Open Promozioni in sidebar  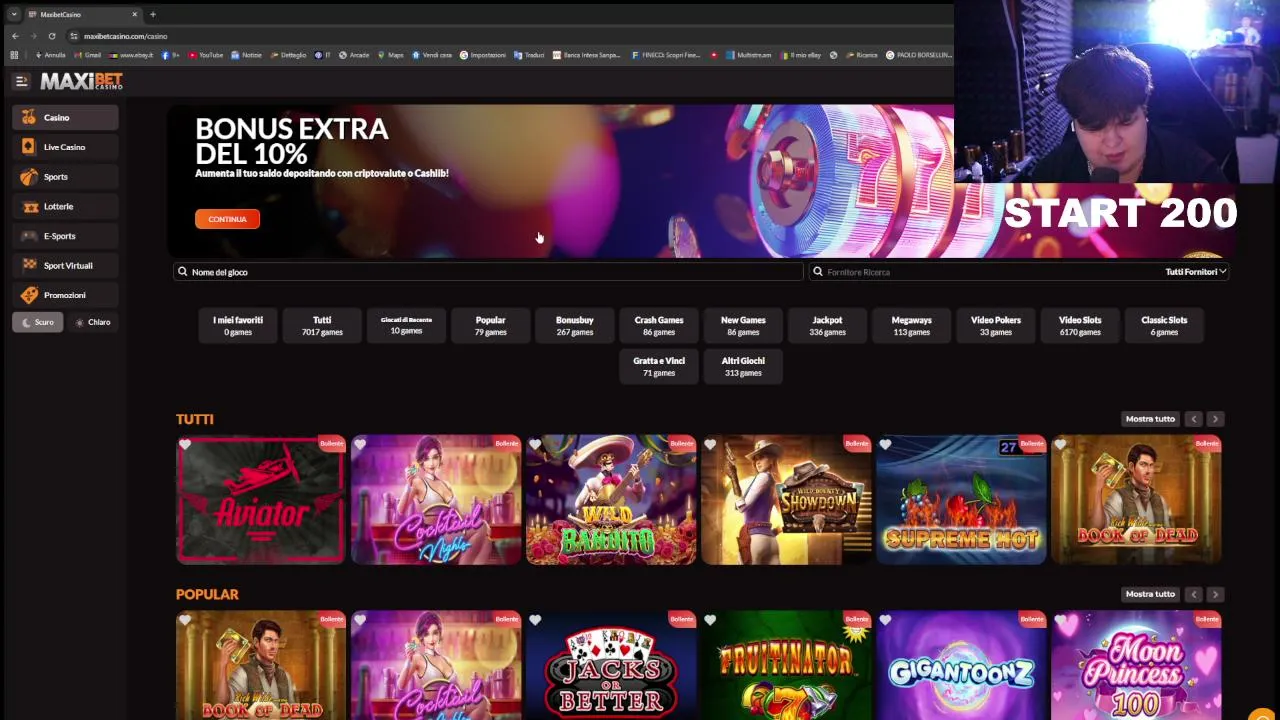pyautogui.click(x=66, y=295)
